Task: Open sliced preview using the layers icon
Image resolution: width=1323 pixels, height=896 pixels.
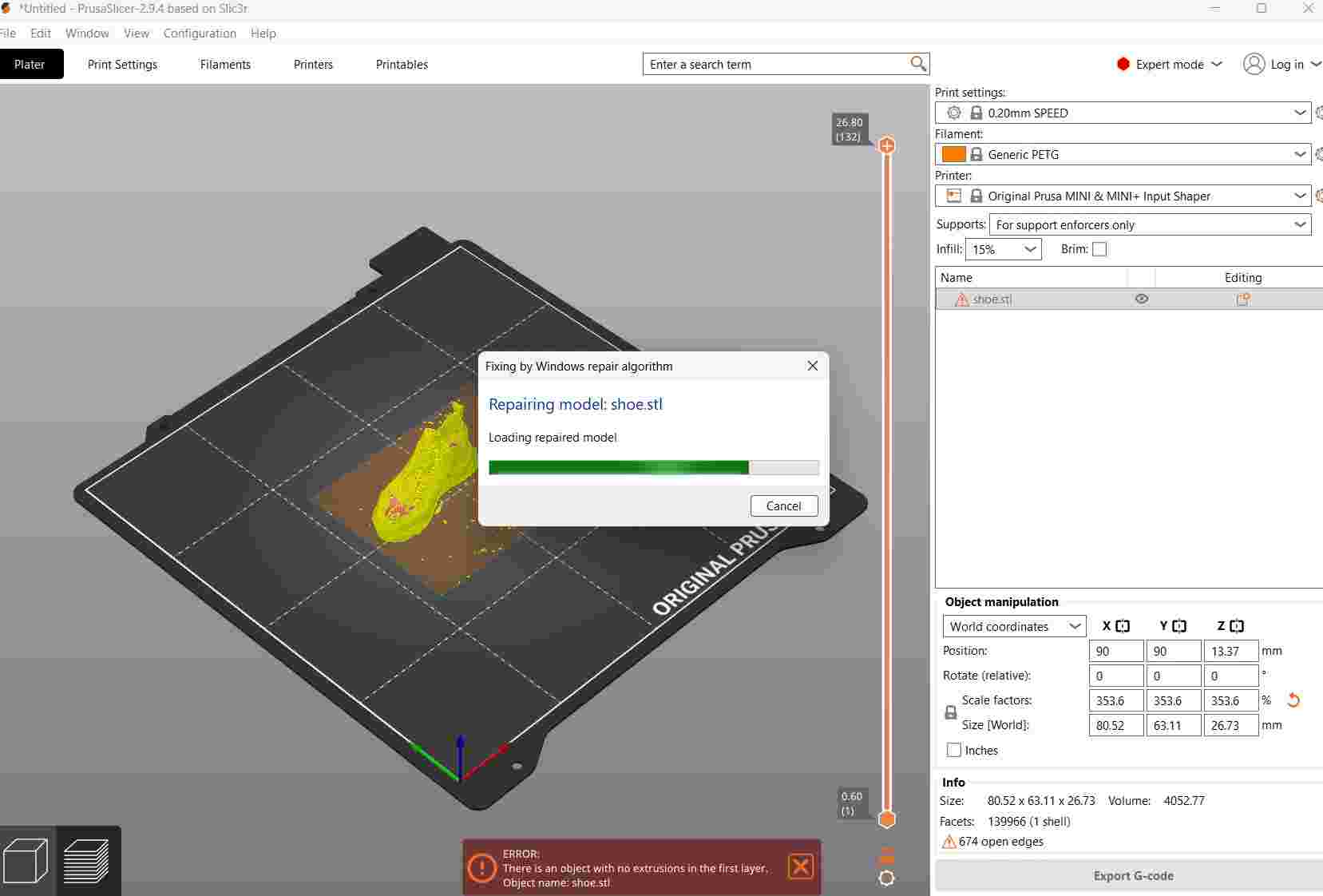Action: click(88, 861)
